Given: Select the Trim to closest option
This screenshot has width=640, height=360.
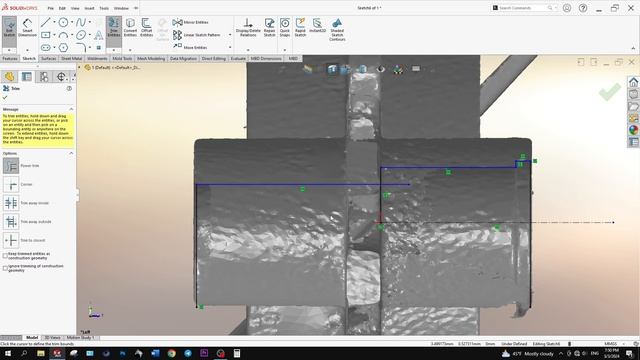Looking at the screenshot, I should coord(11,240).
